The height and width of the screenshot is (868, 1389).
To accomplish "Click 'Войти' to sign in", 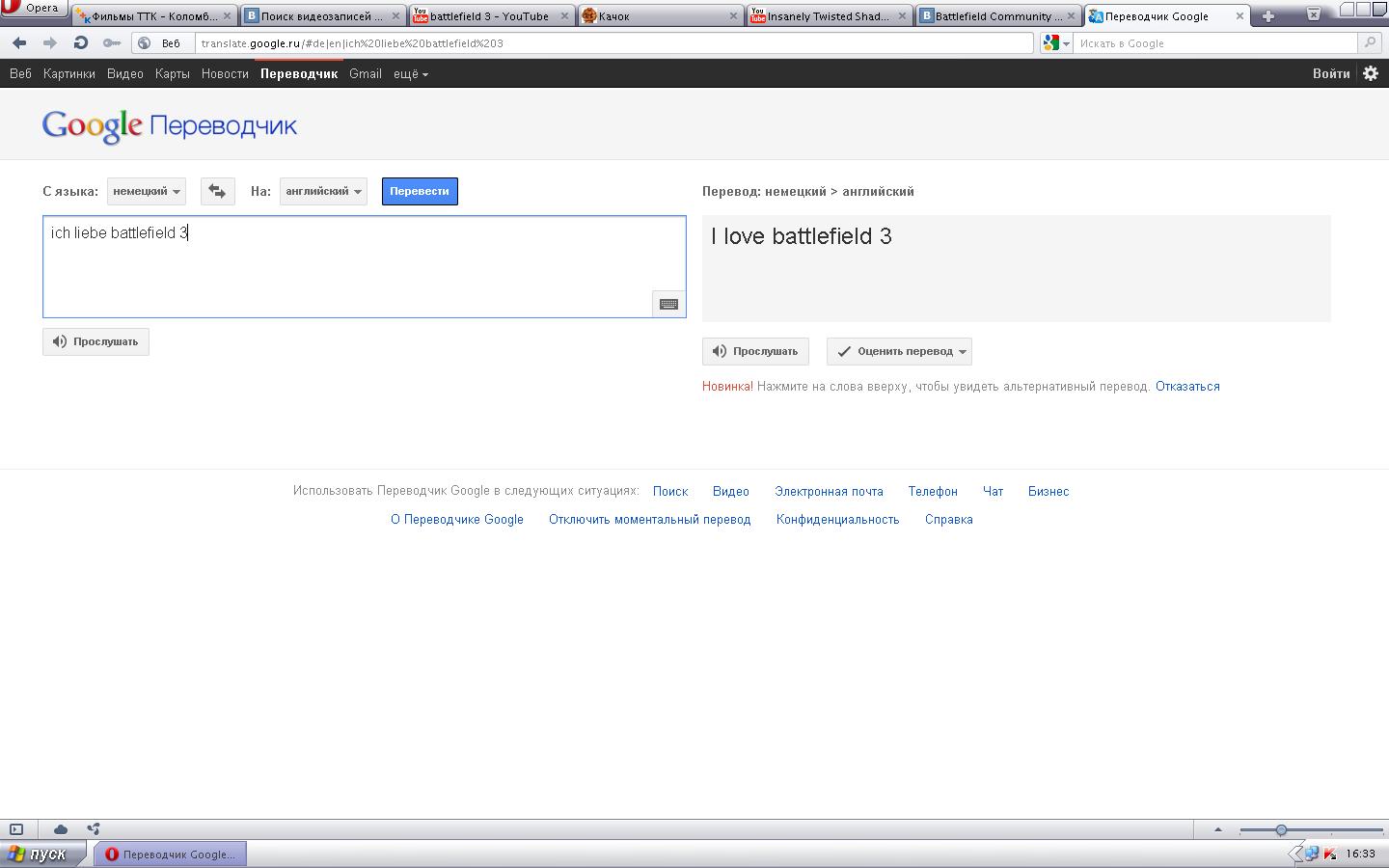I will [x=1331, y=73].
